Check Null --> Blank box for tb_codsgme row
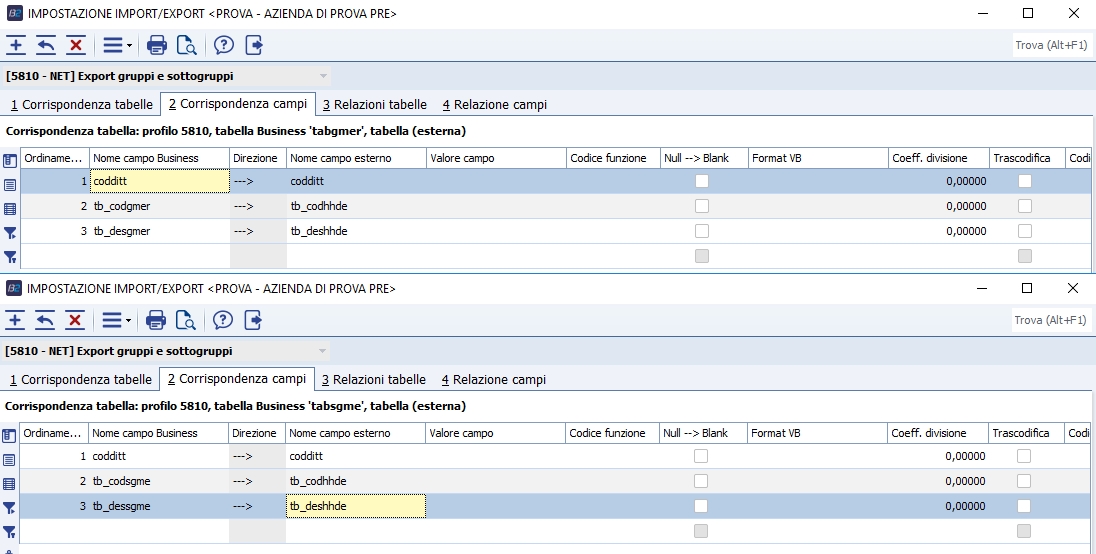 701,481
